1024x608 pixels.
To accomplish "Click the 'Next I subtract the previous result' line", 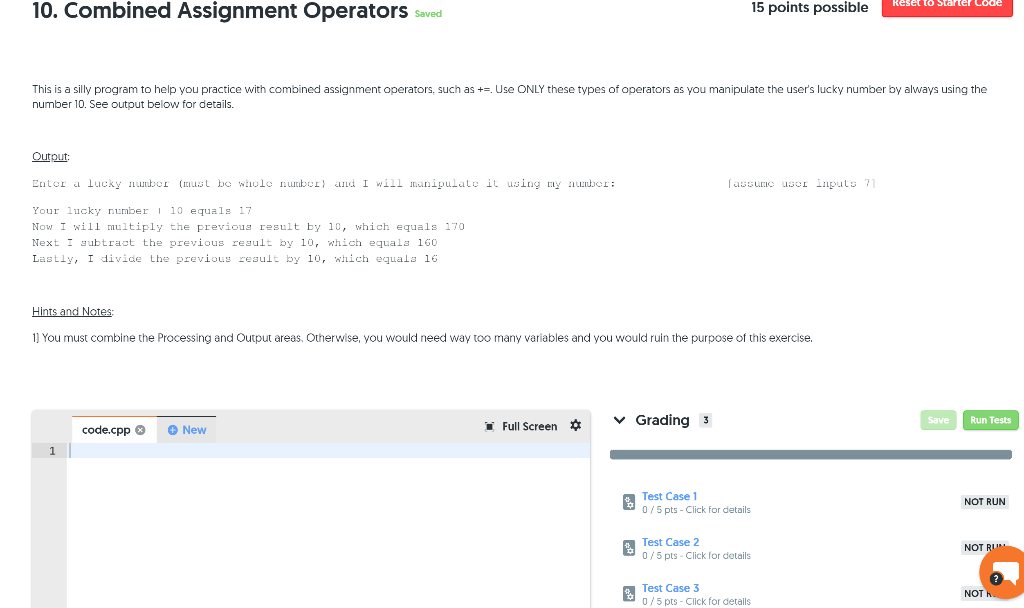I will click(235, 242).
